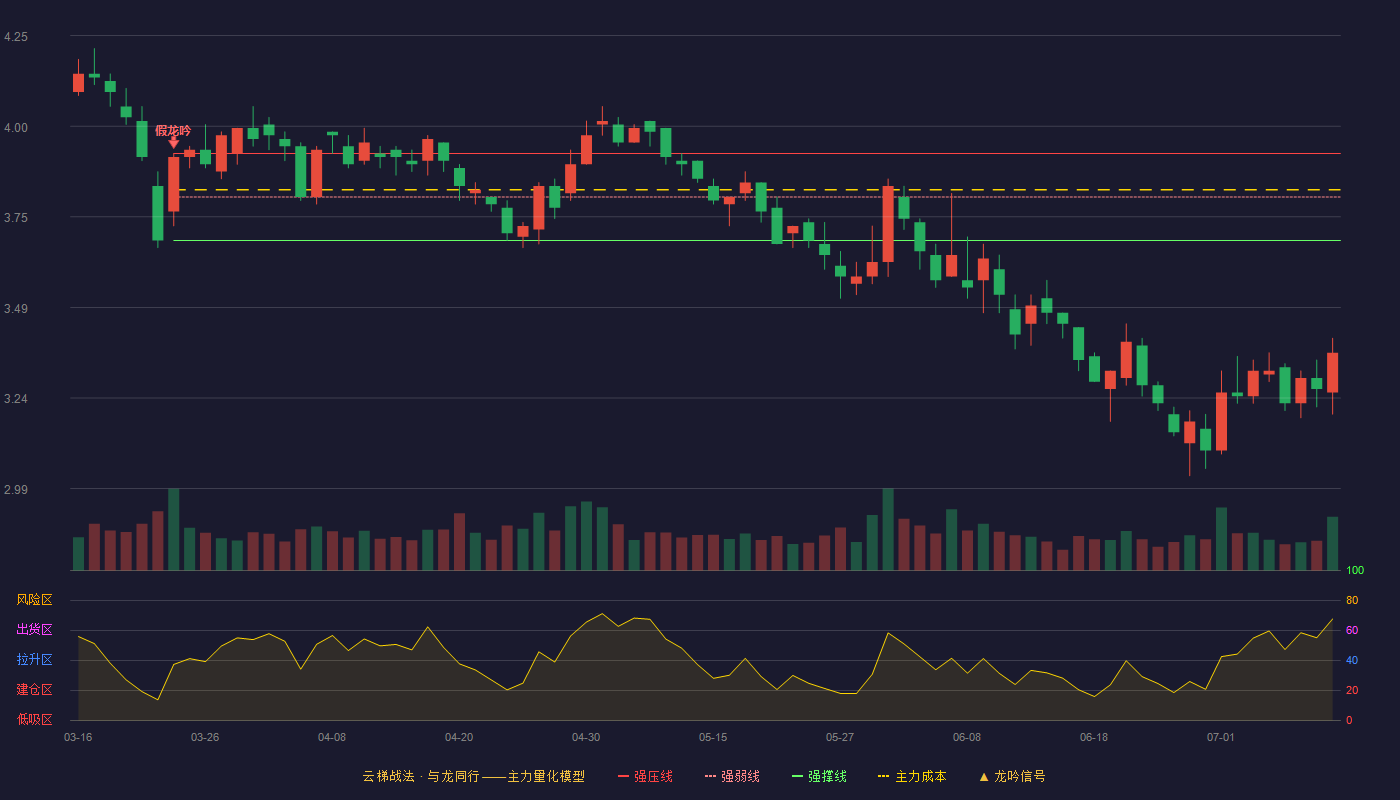Click the 建仓区 zone label
The width and height of the screenshot is (1400, 800).
[x=34, y=690]
